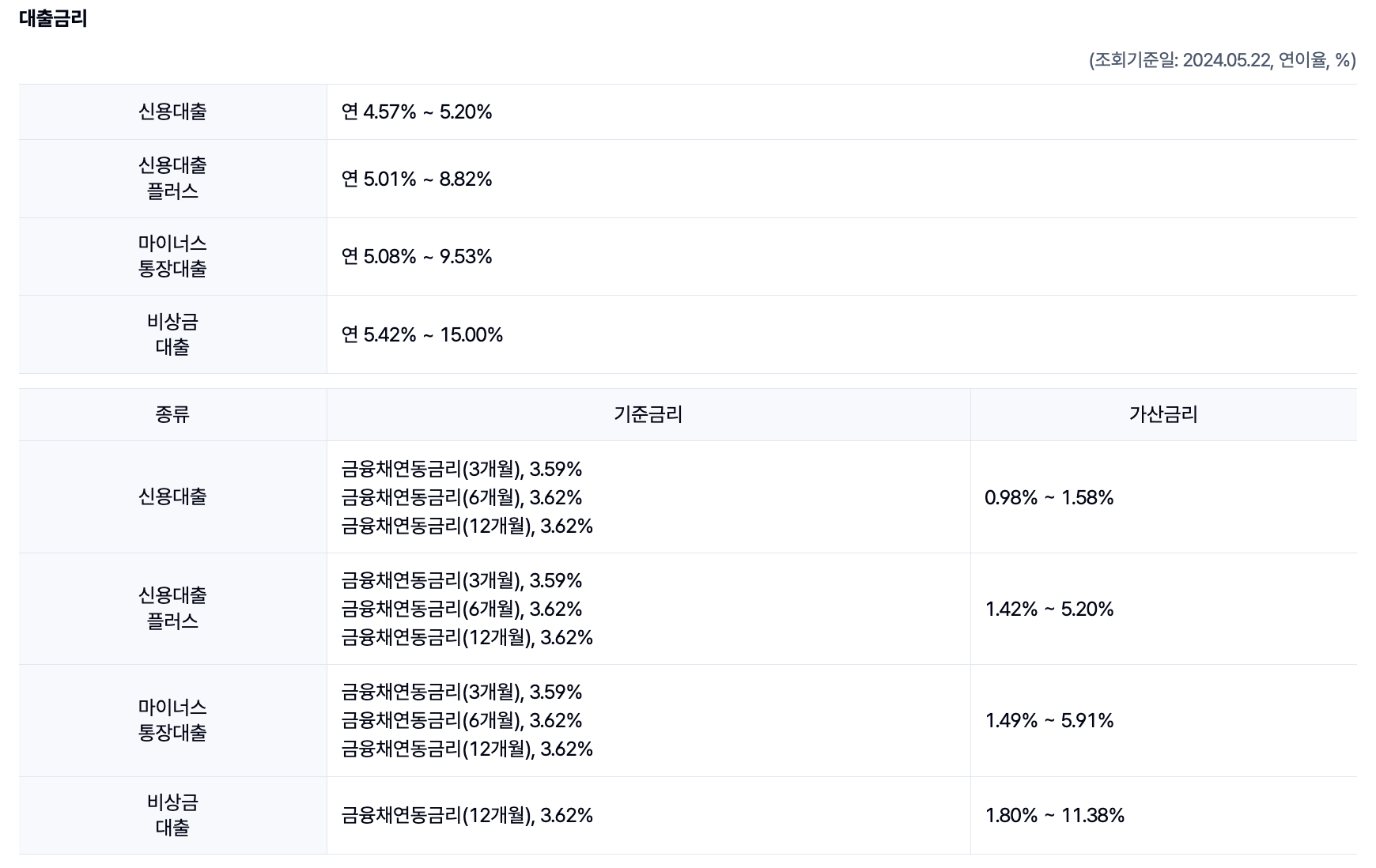Click 신용대출 label in the lower table

pyautogui.click(x=172, y=496)
